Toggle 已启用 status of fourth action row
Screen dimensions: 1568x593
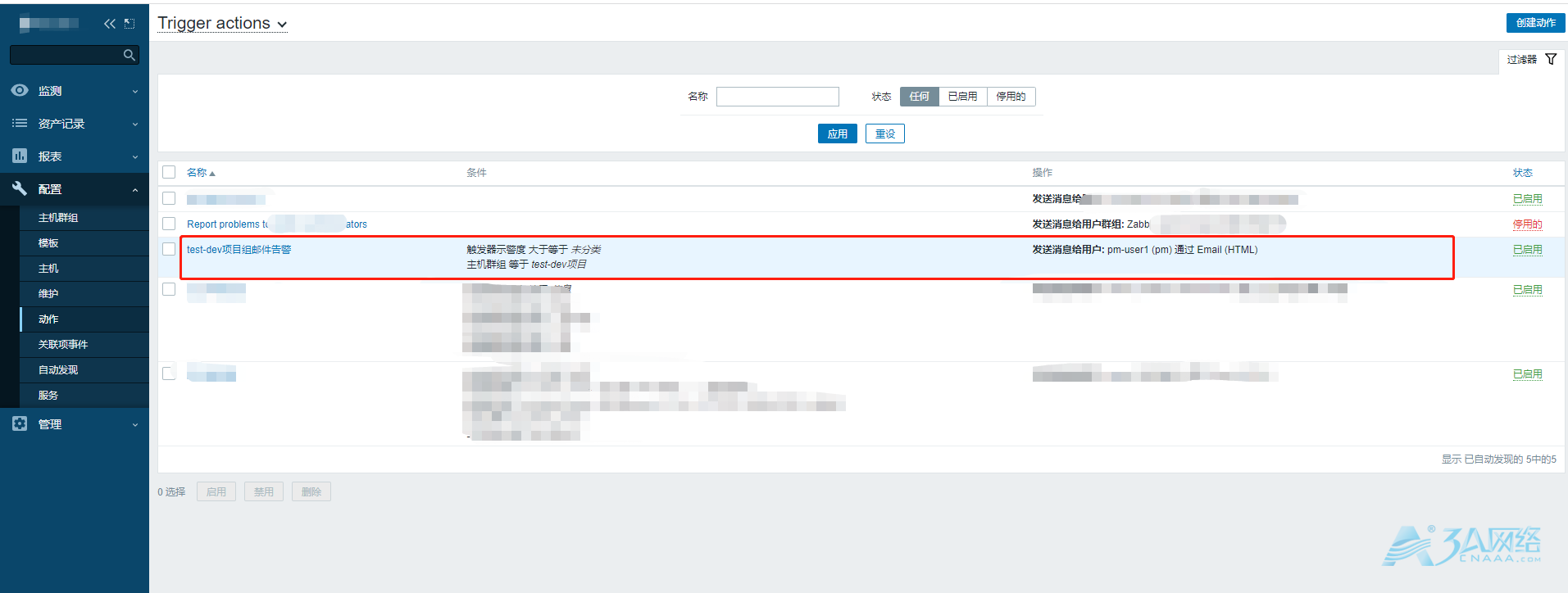1527,289
